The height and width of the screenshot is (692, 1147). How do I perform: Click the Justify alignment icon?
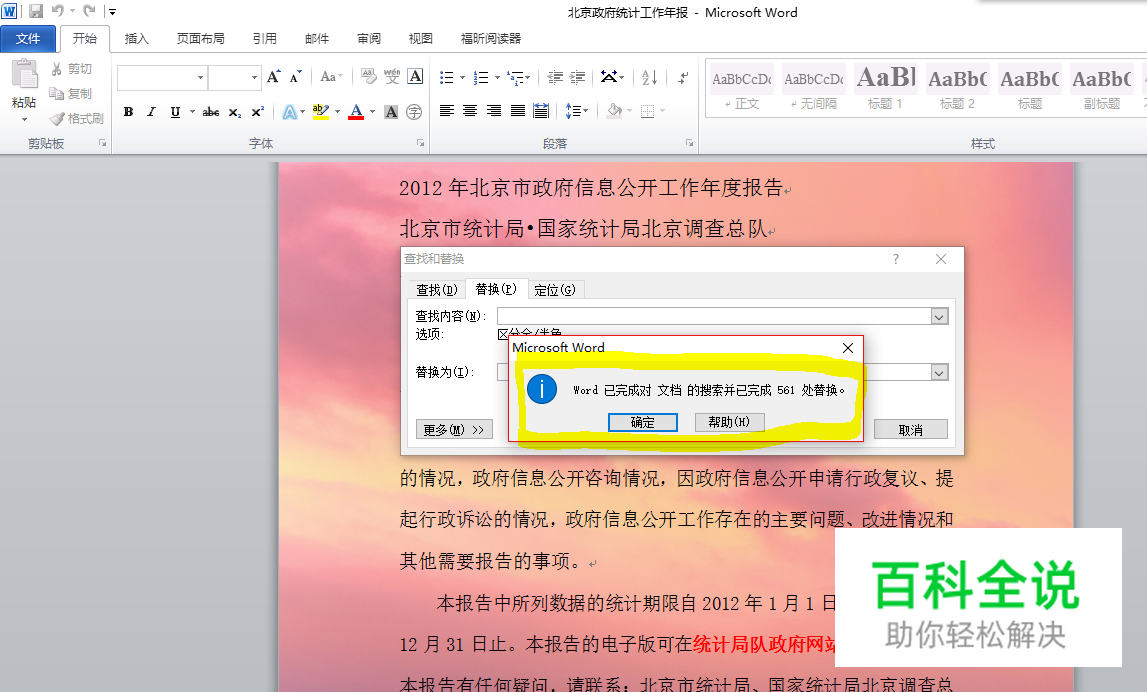coord(517,111)
